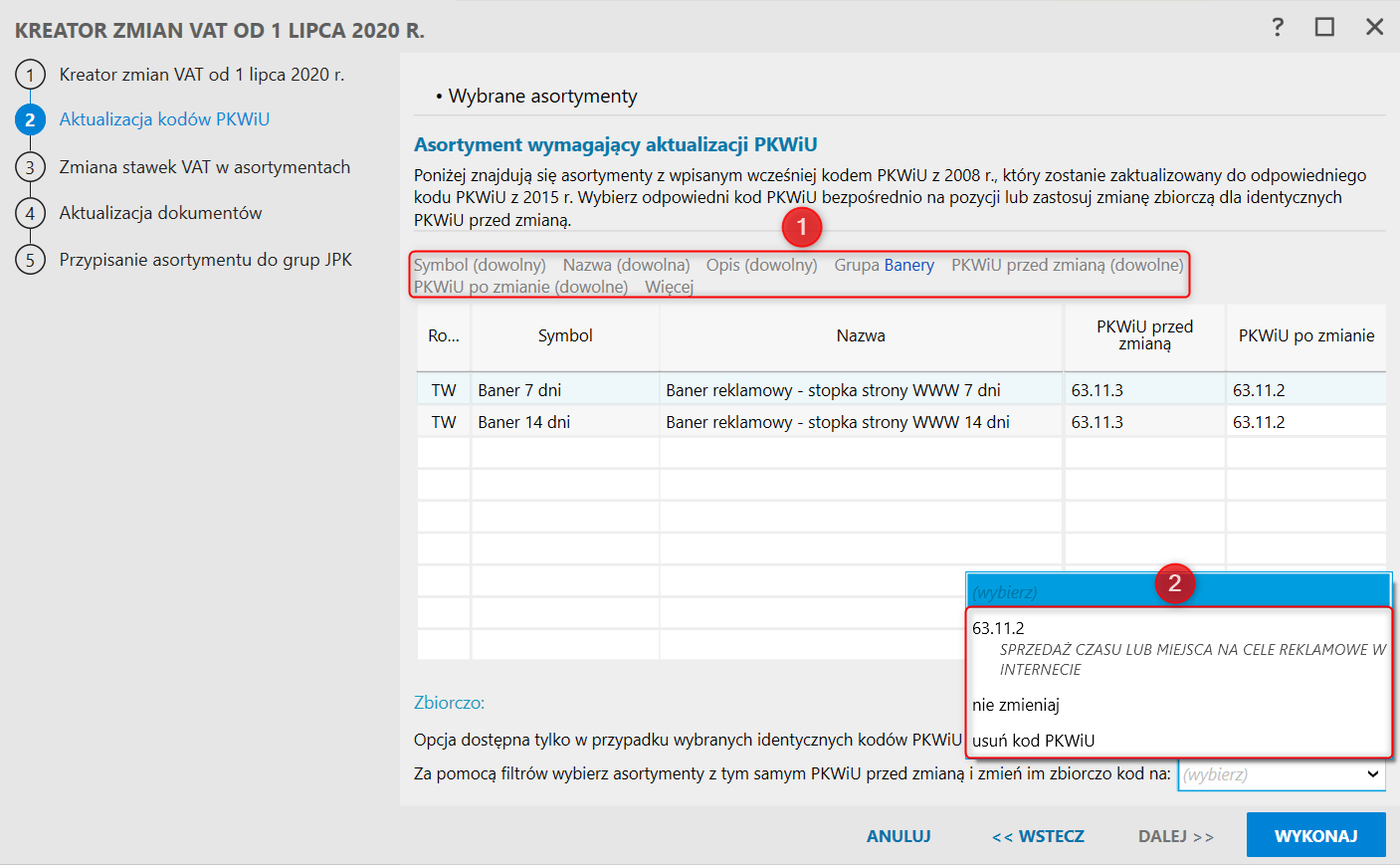Click step 4 circle icon in sidebar

click(x=30, y=213)
